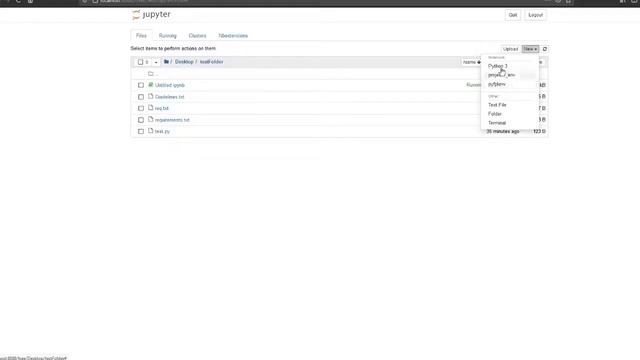Image resolution: width=640 pixels, height=360 pixels.
Task: Check the select-all items checkbox
Action: (x=140, y=62)
